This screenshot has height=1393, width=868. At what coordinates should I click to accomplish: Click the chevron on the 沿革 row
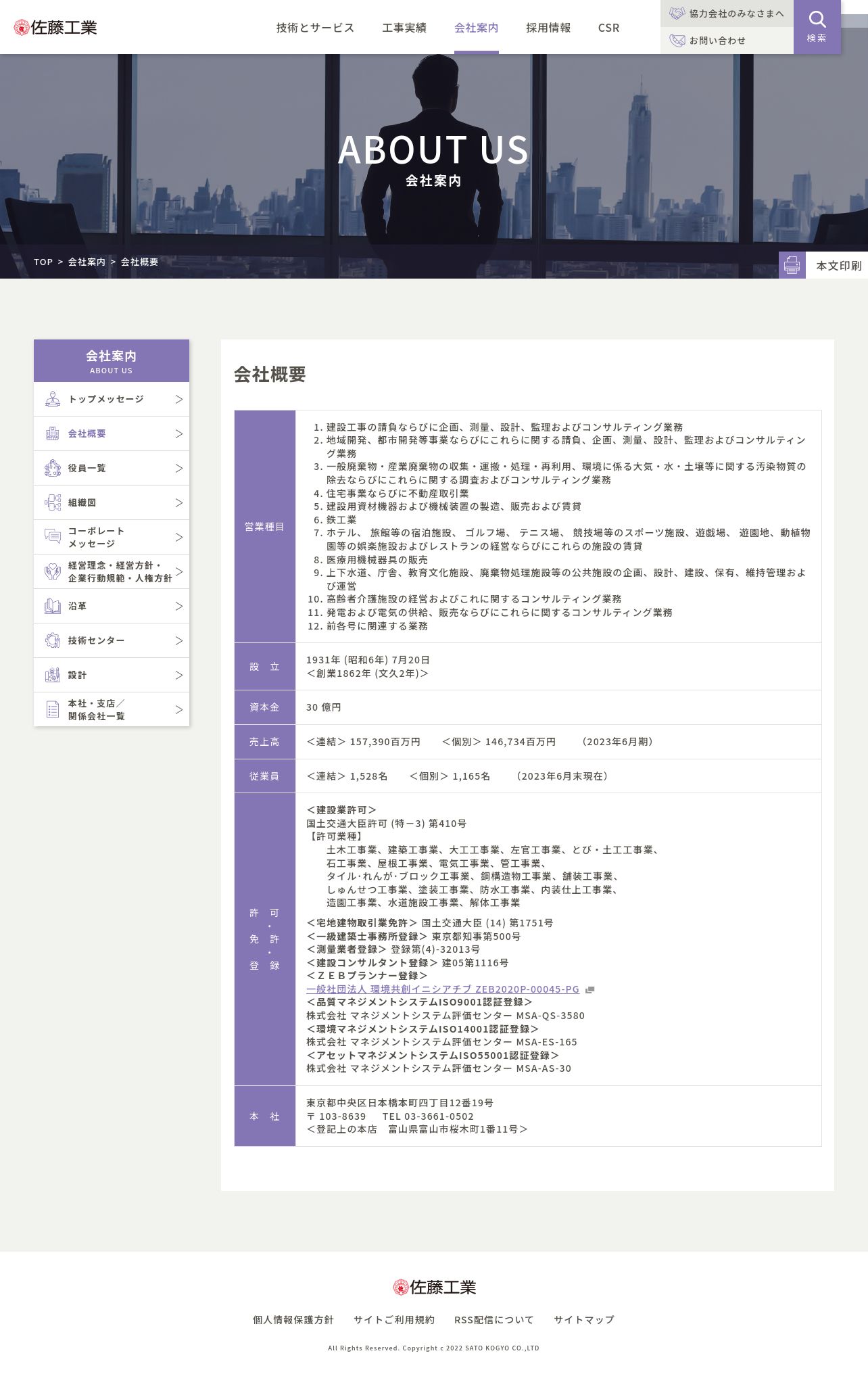179,606
